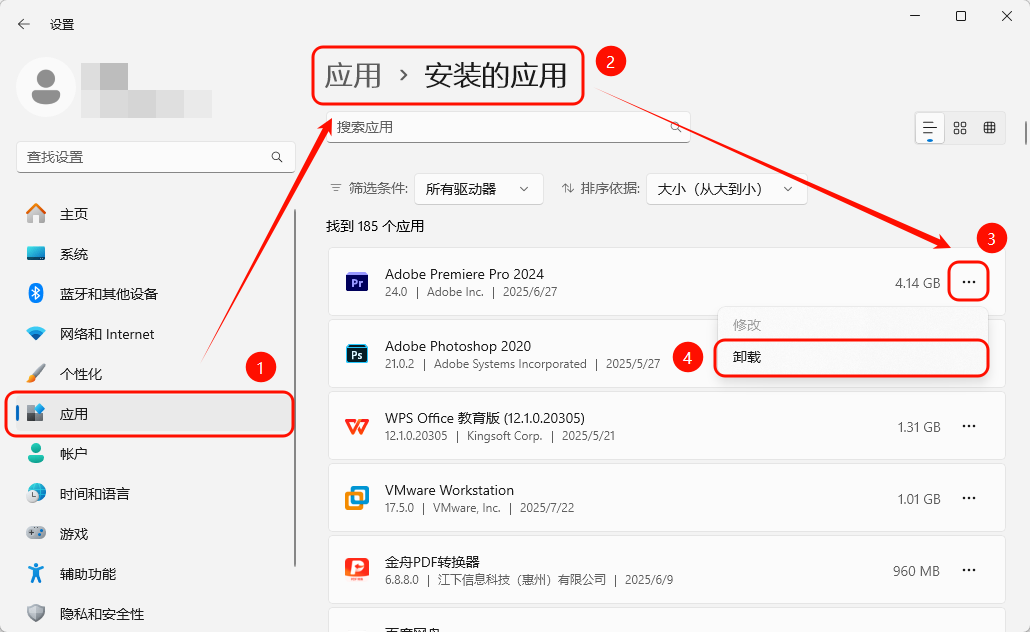Screen dimensions: 1030x632
Task: Click the Adobe Premiere Pro icon
Action: 357,282
